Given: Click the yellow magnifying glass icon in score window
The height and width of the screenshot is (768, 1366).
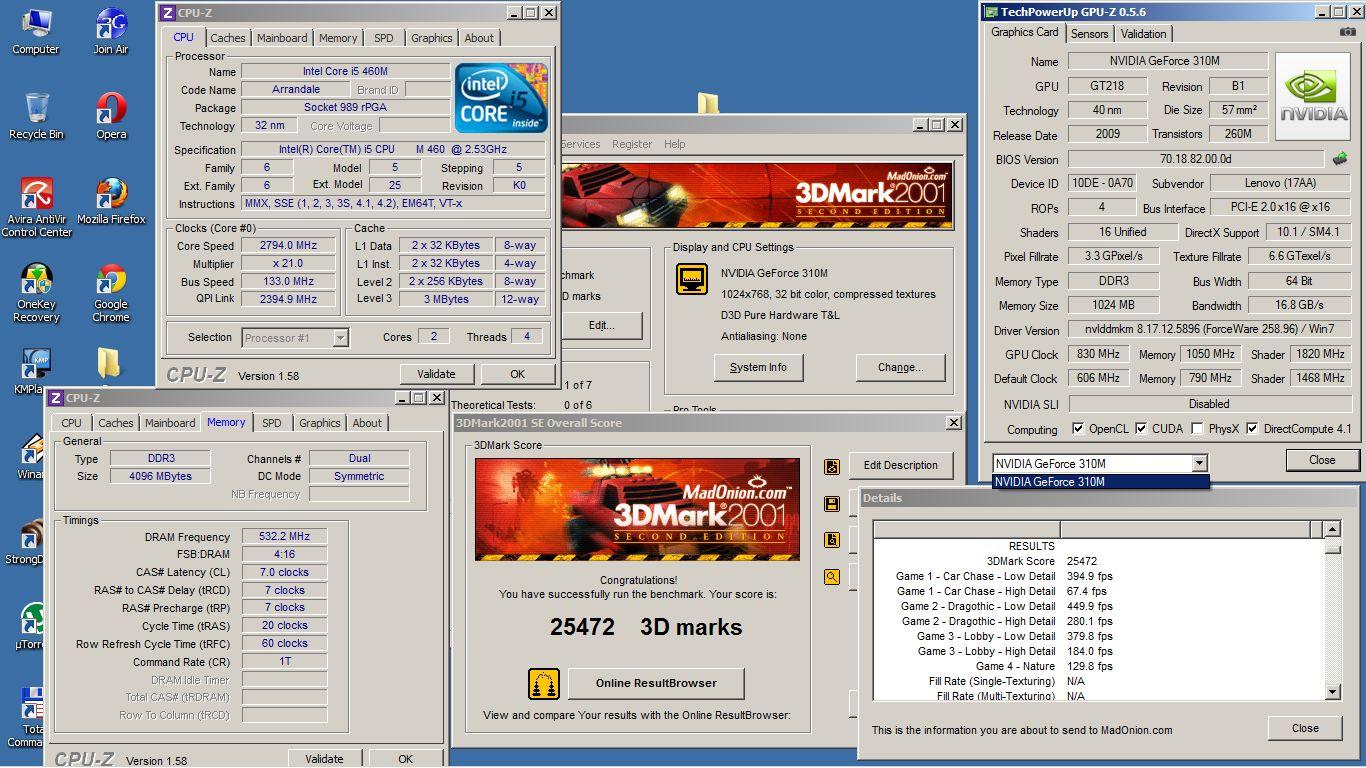Looking at the screenshot, I should point(831,577).
